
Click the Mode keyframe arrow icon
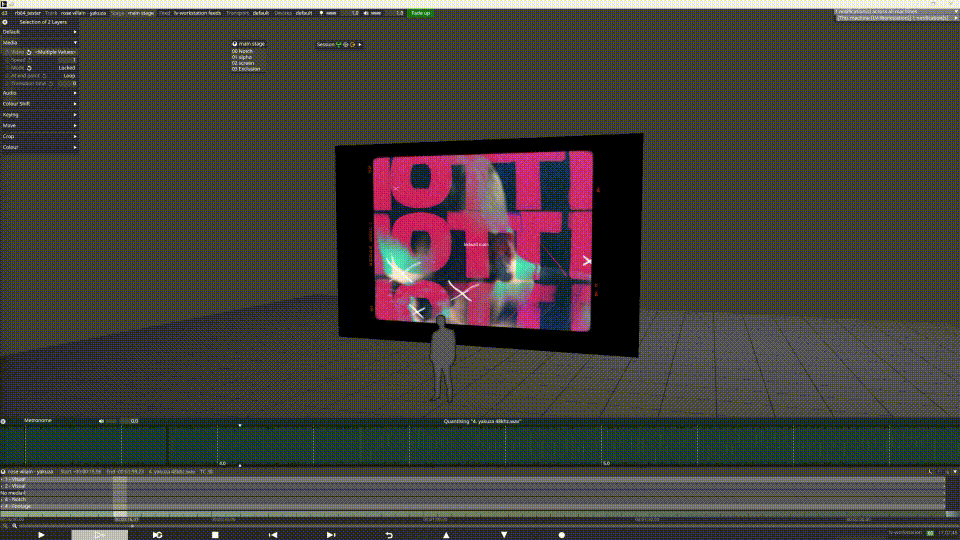[29, 68]
